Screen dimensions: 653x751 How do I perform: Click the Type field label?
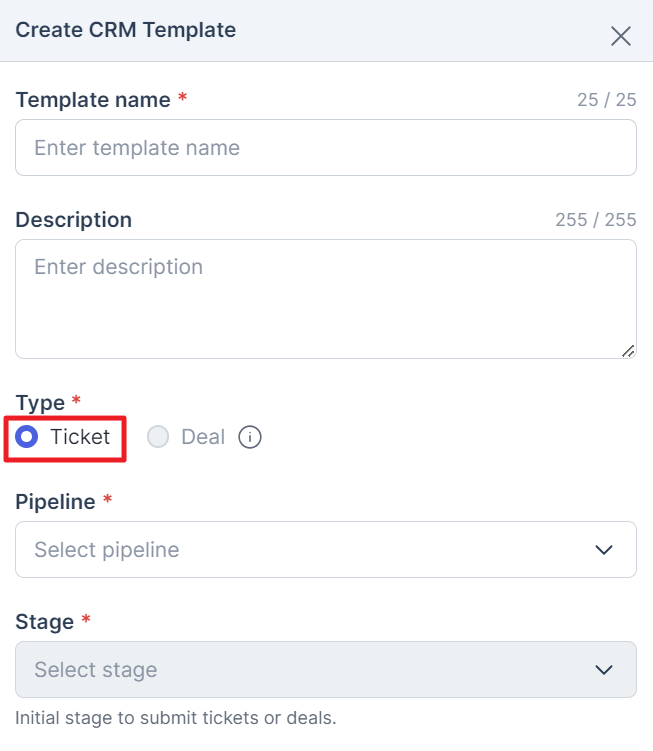pyautogui.click(x=40, y=403)
